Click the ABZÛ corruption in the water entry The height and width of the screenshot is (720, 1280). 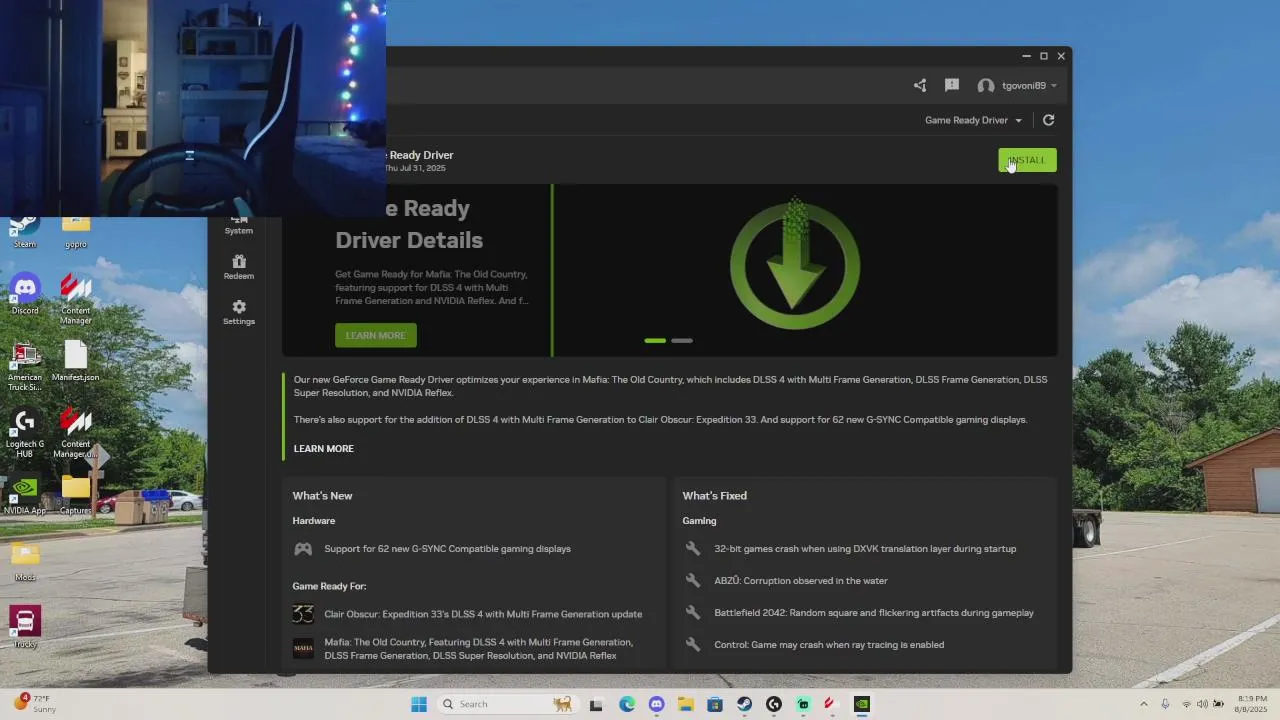click(x=801, y=581)
